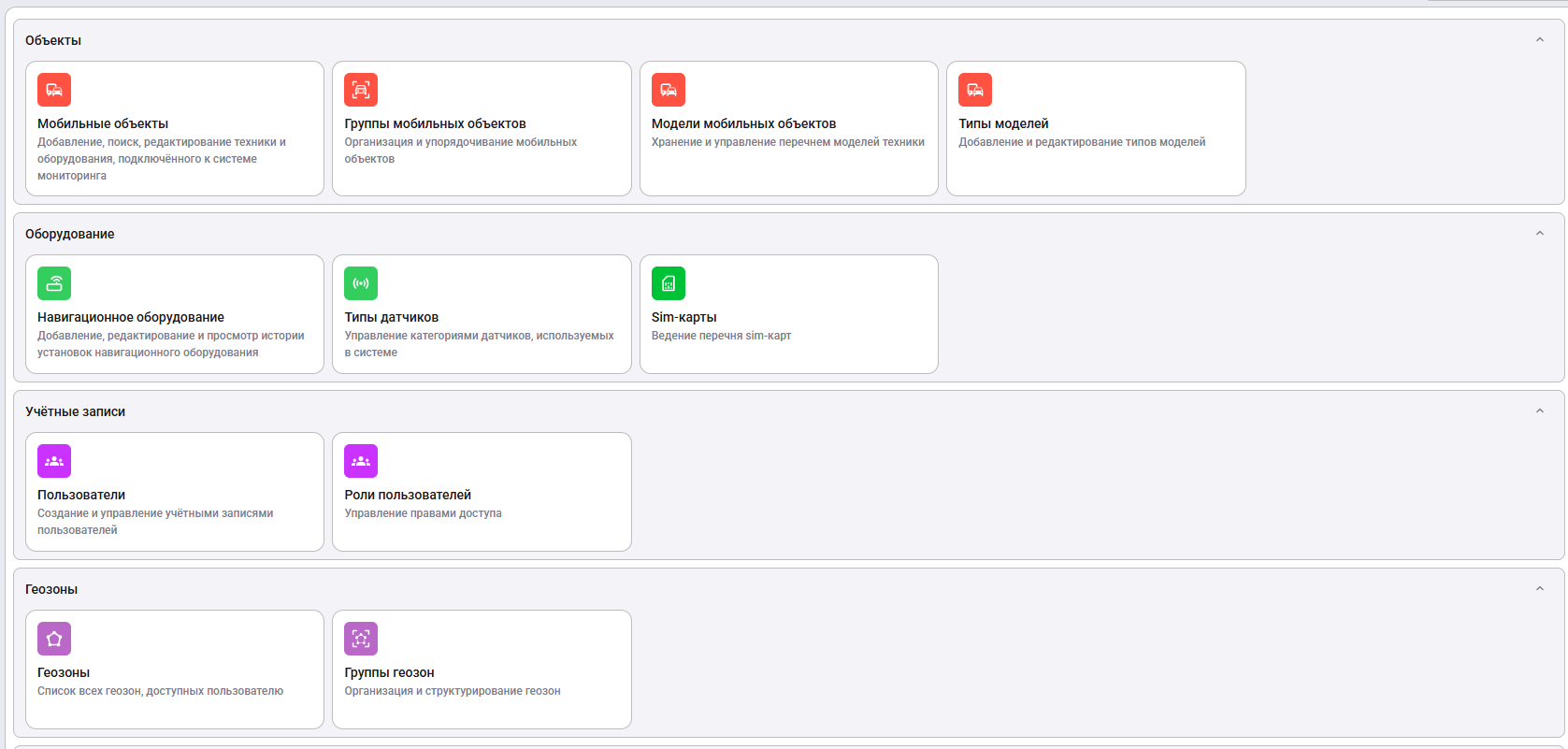Select the Типы моделей card description

click(1082, 142)
